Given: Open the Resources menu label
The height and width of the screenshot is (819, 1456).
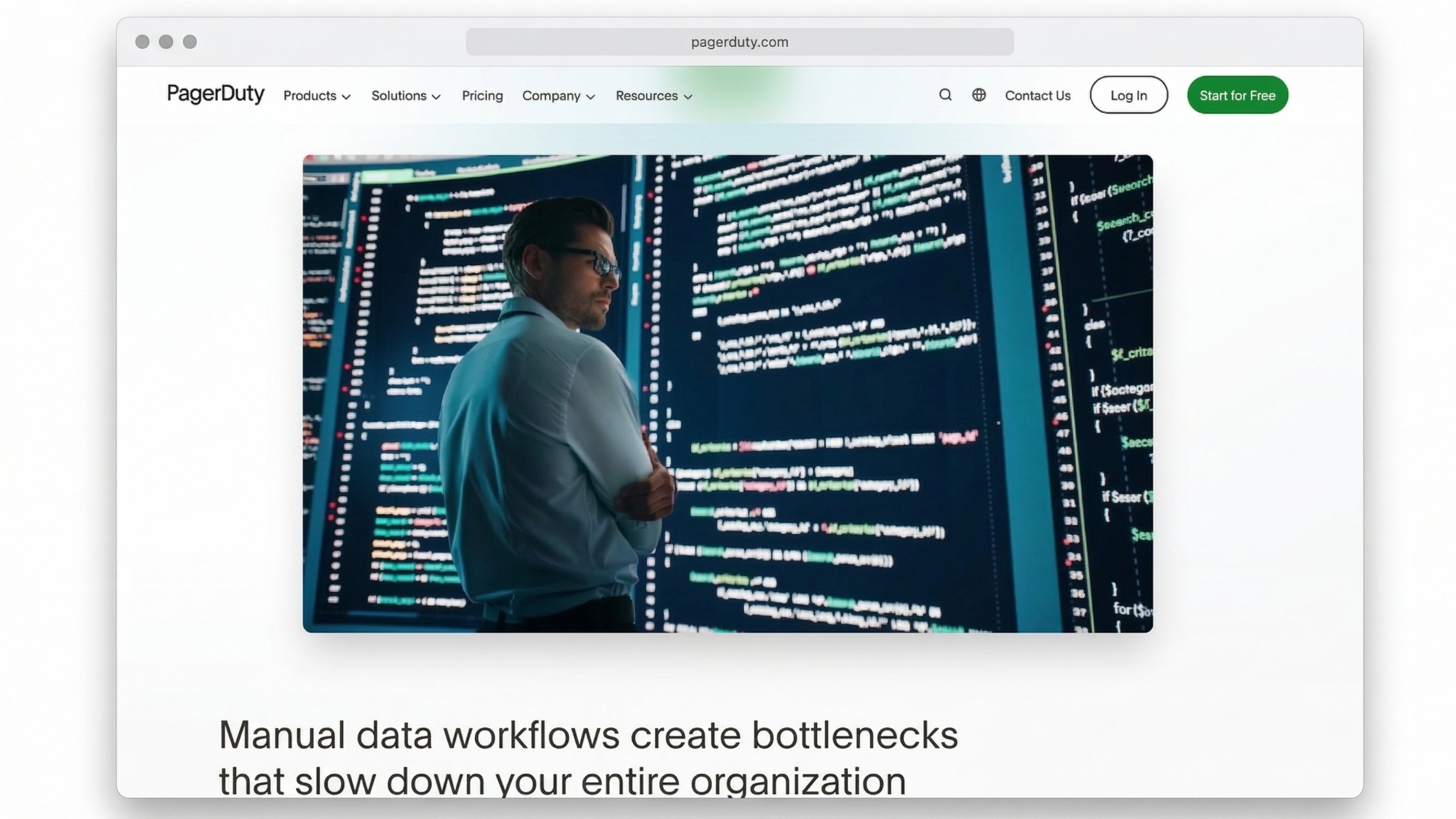Looking at the screenshot, I should point(646,96).
